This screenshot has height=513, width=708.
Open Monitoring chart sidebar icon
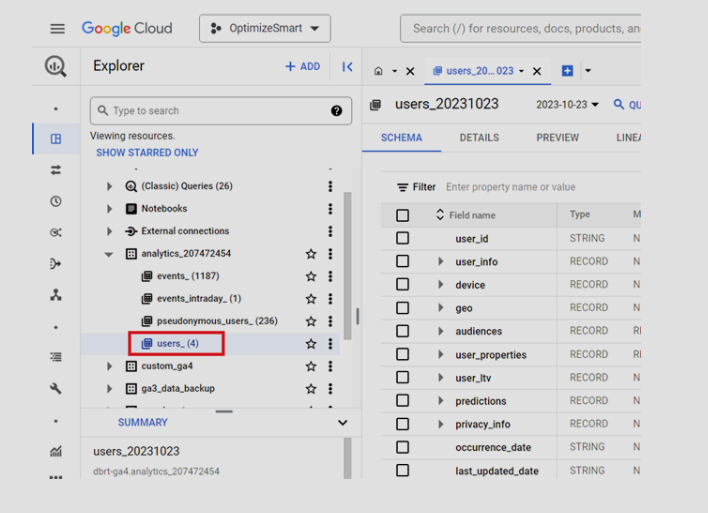56,451
